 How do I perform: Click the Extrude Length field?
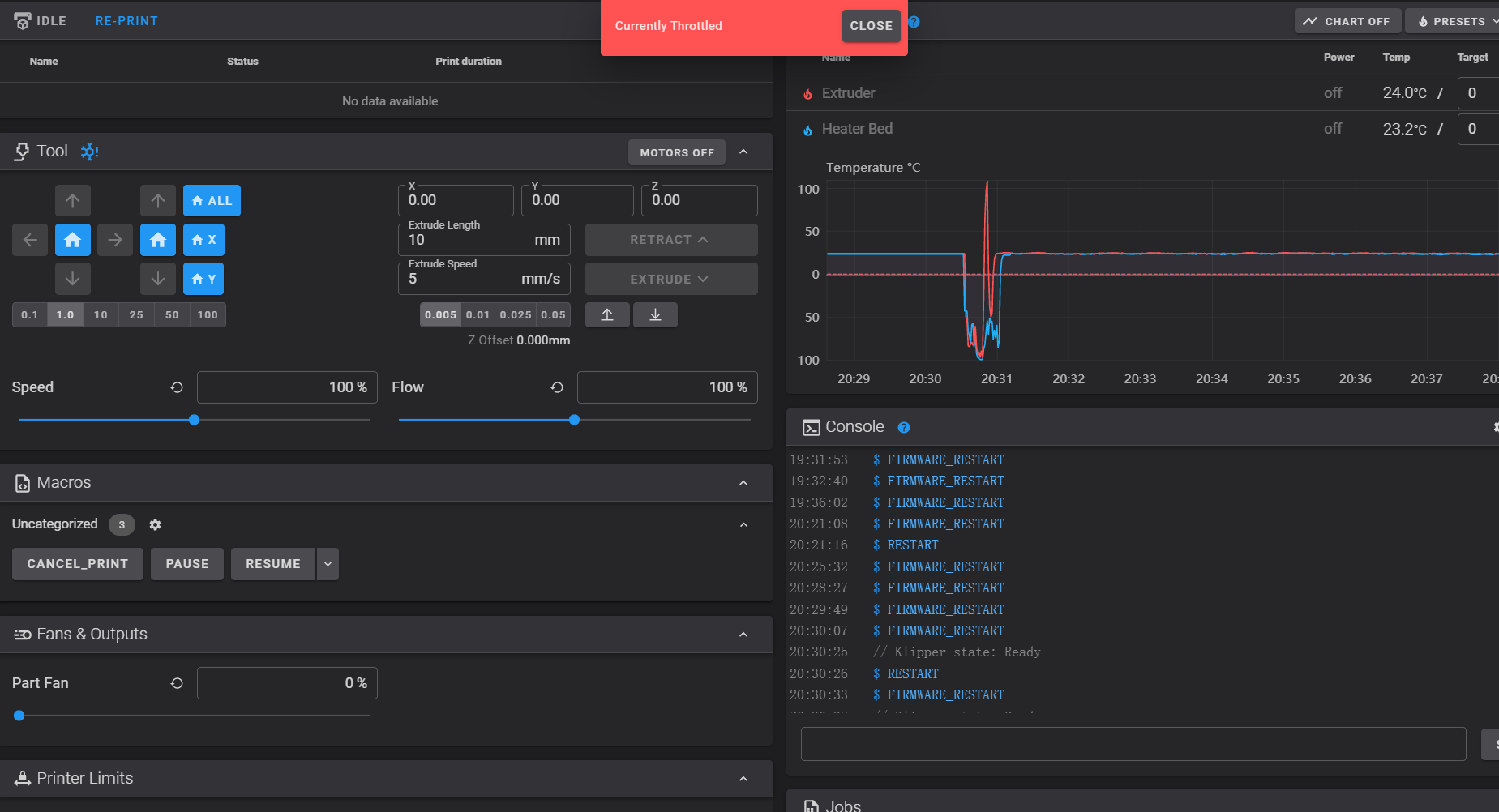(484, 240)
